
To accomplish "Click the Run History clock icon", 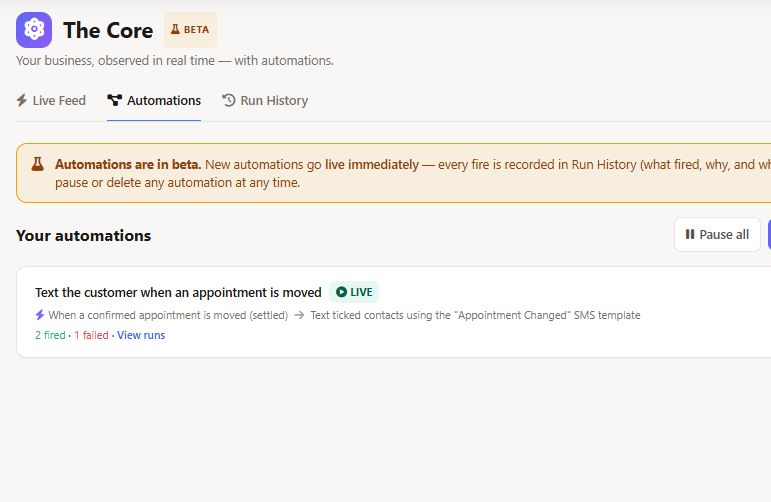I will pyautogui.click(x=229, y=100).
